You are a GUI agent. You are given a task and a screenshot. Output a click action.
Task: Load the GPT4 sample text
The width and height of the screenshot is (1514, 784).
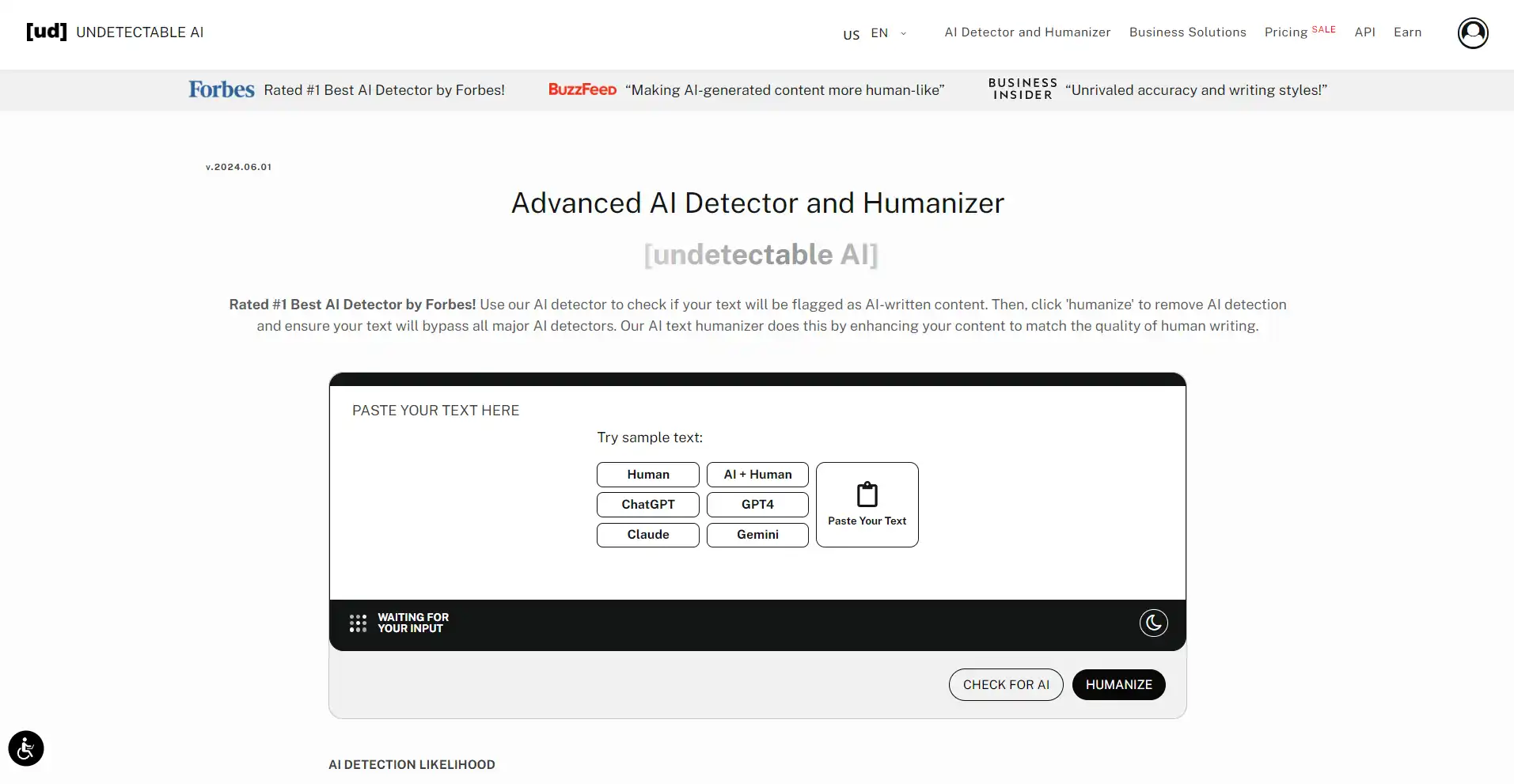(757, 505)
